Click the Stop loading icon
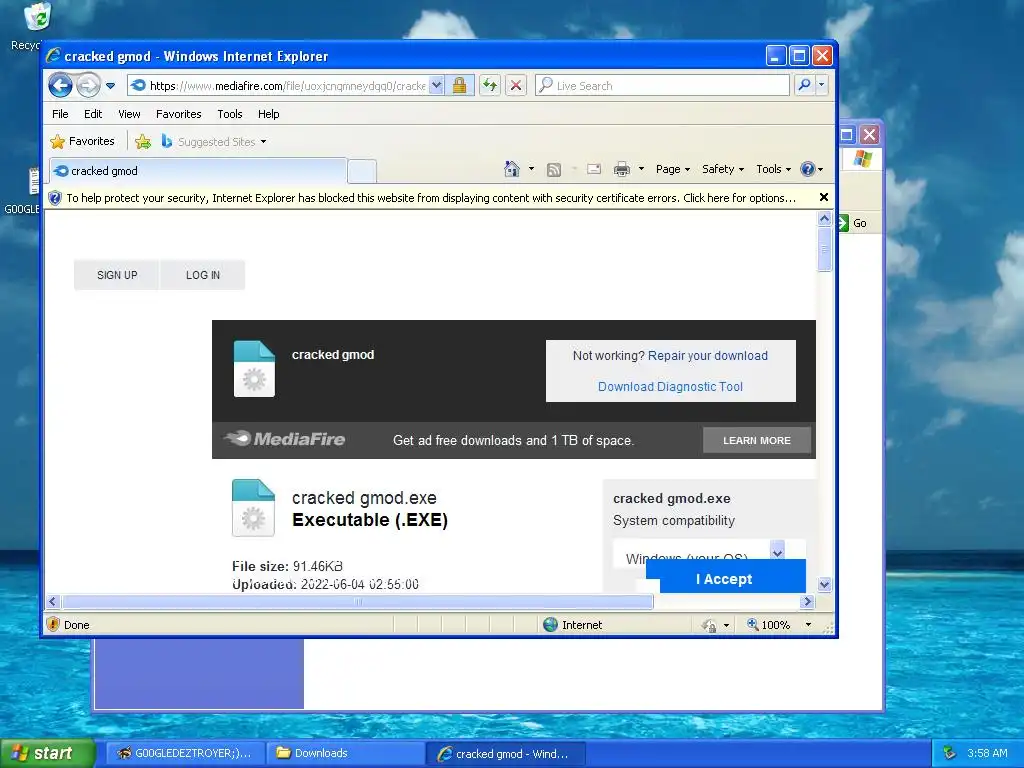This screenshot has width=1024, height=768. (516, 86)
